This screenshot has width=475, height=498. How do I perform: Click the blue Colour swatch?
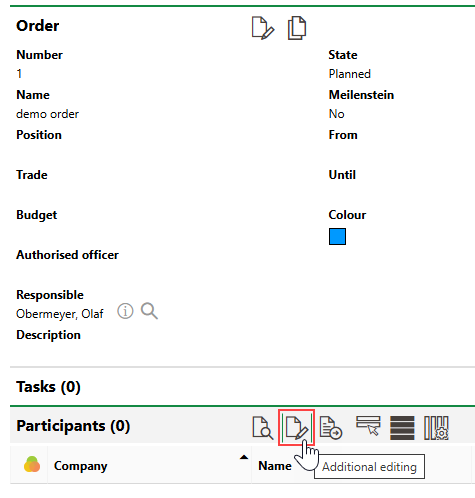(x=337, y=236)
